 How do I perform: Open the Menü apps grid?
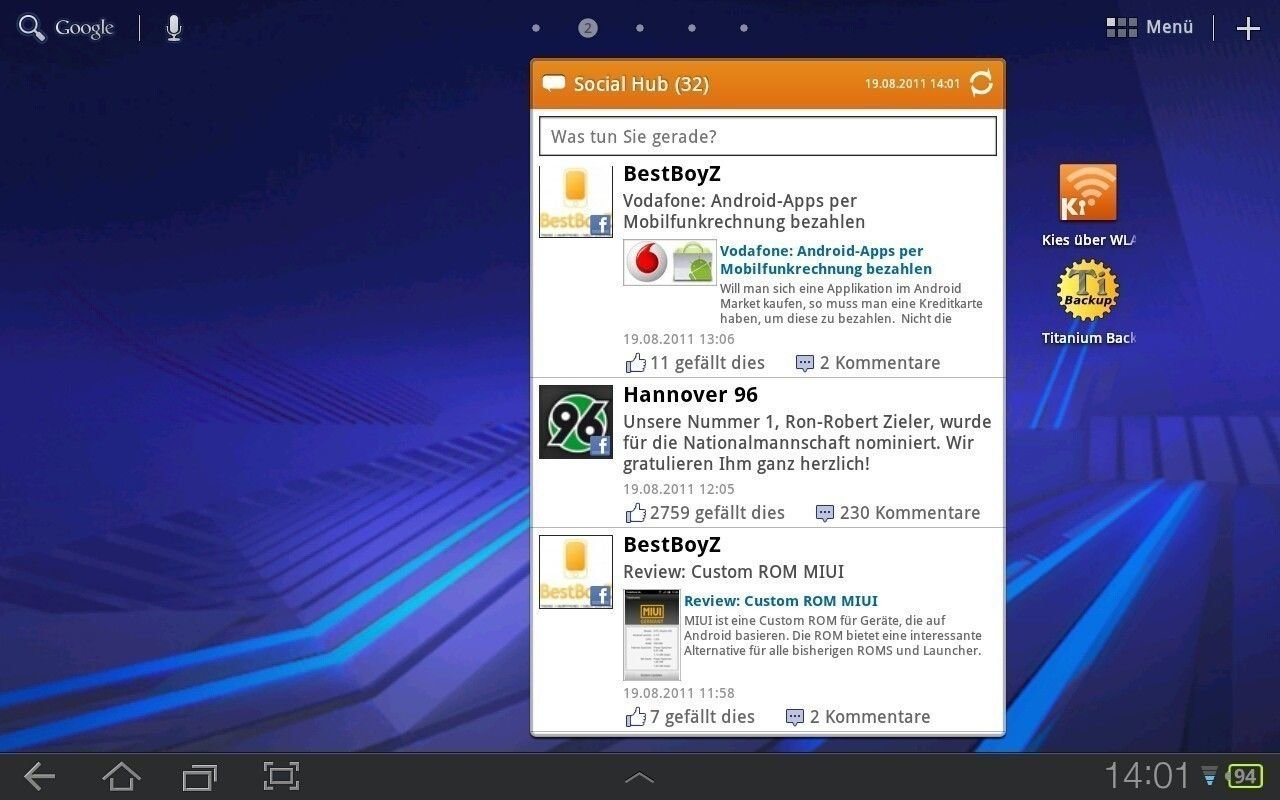(1150, 28)
